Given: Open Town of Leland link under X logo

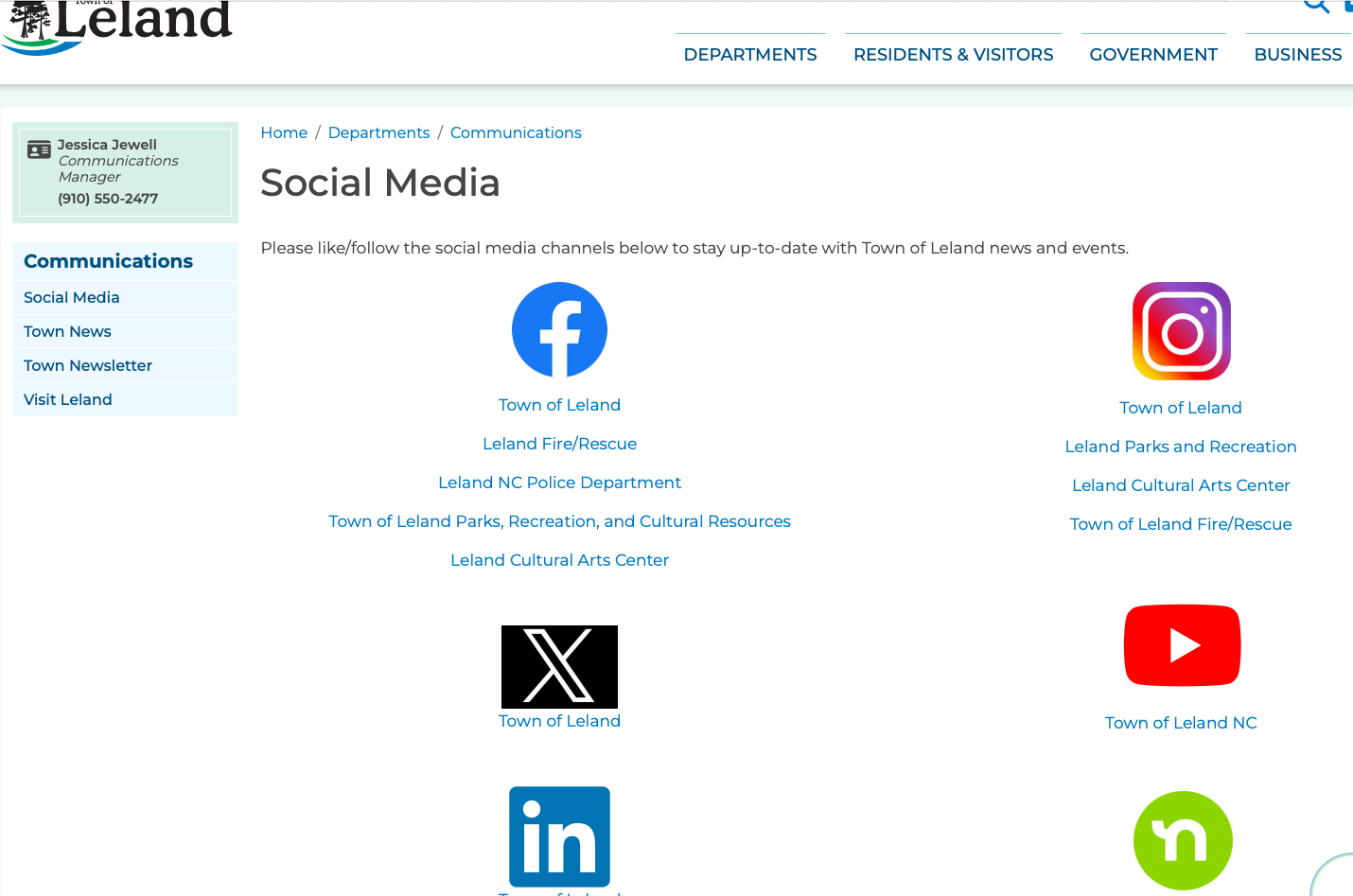Looking at the screenshot, I should [559, 721].
